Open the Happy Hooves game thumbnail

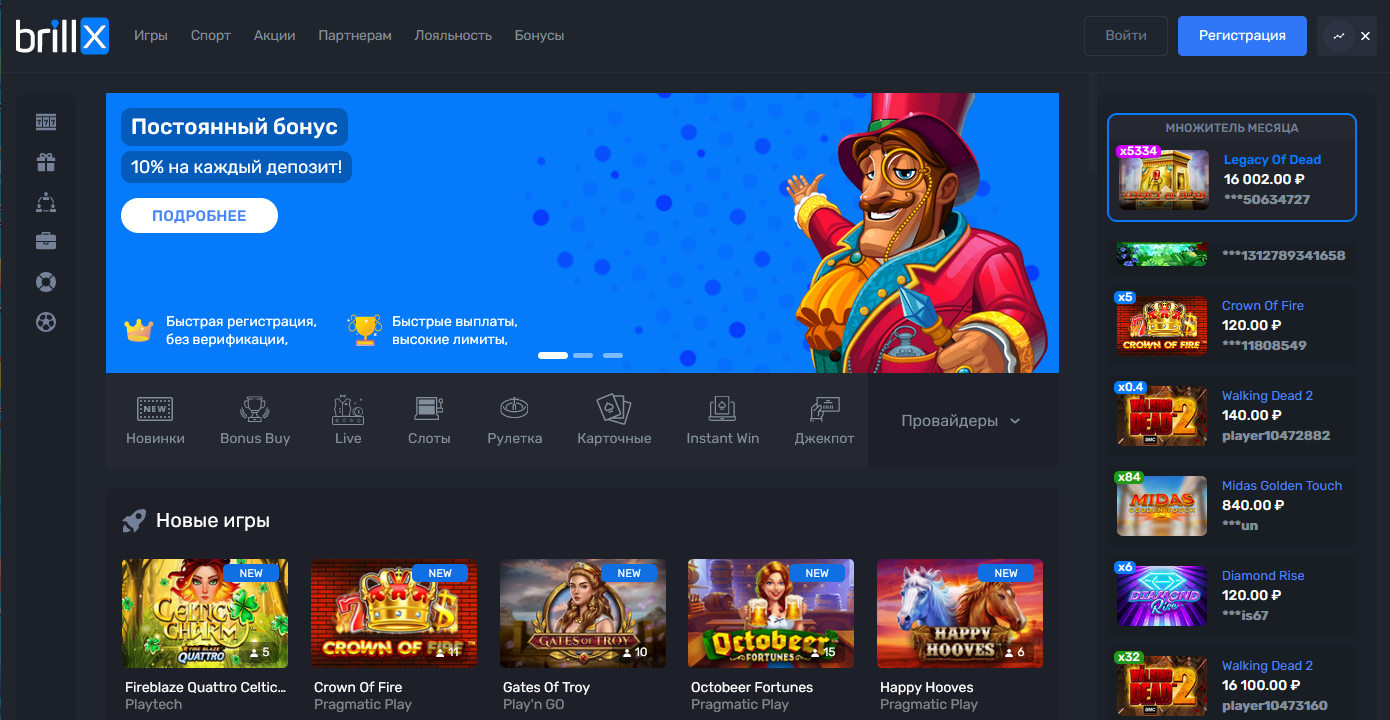pos(960,613)
